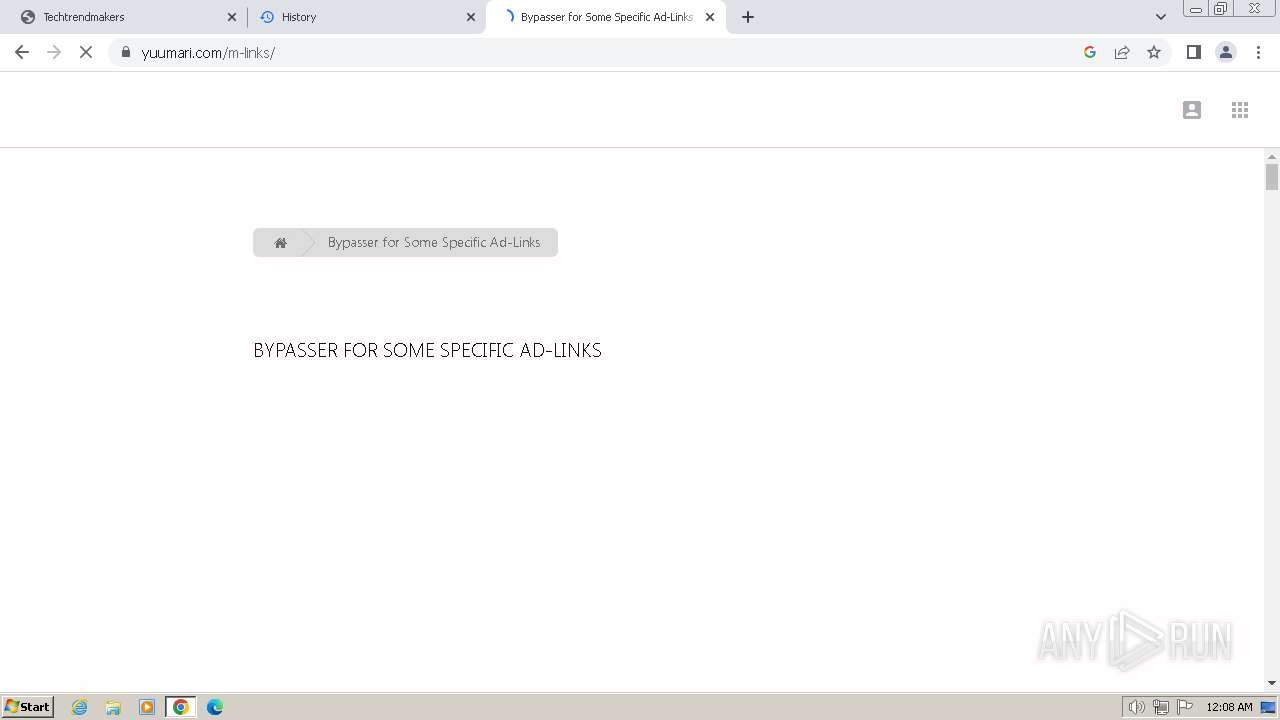Click the network icon in the system tray
This screenshot has height=720, width=1280.
[x=1161, y=707]
